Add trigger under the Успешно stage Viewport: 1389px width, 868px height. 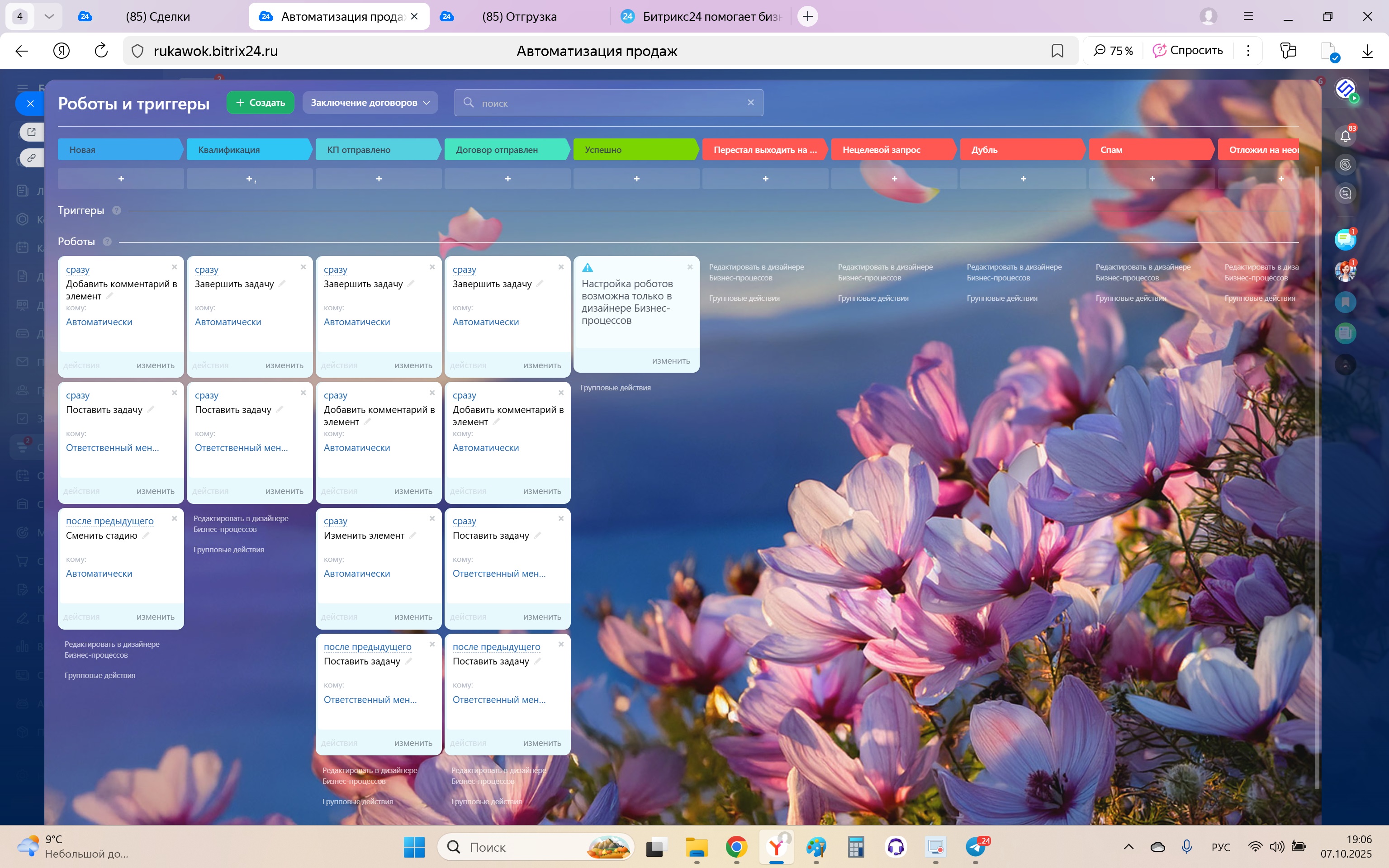click(x=636, y=179)
